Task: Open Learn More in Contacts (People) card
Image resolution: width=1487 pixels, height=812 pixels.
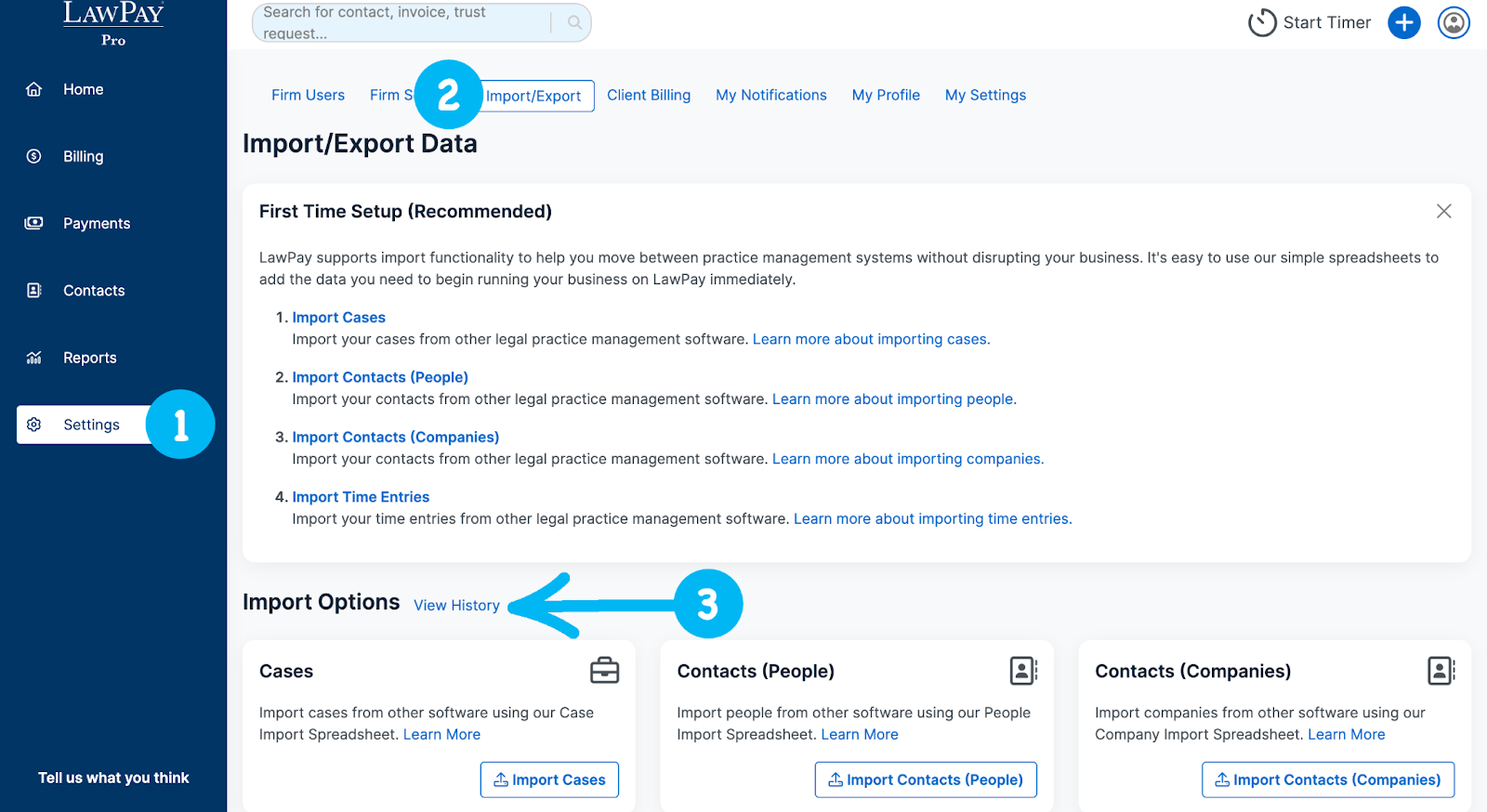Action: (x=860, y=734)
